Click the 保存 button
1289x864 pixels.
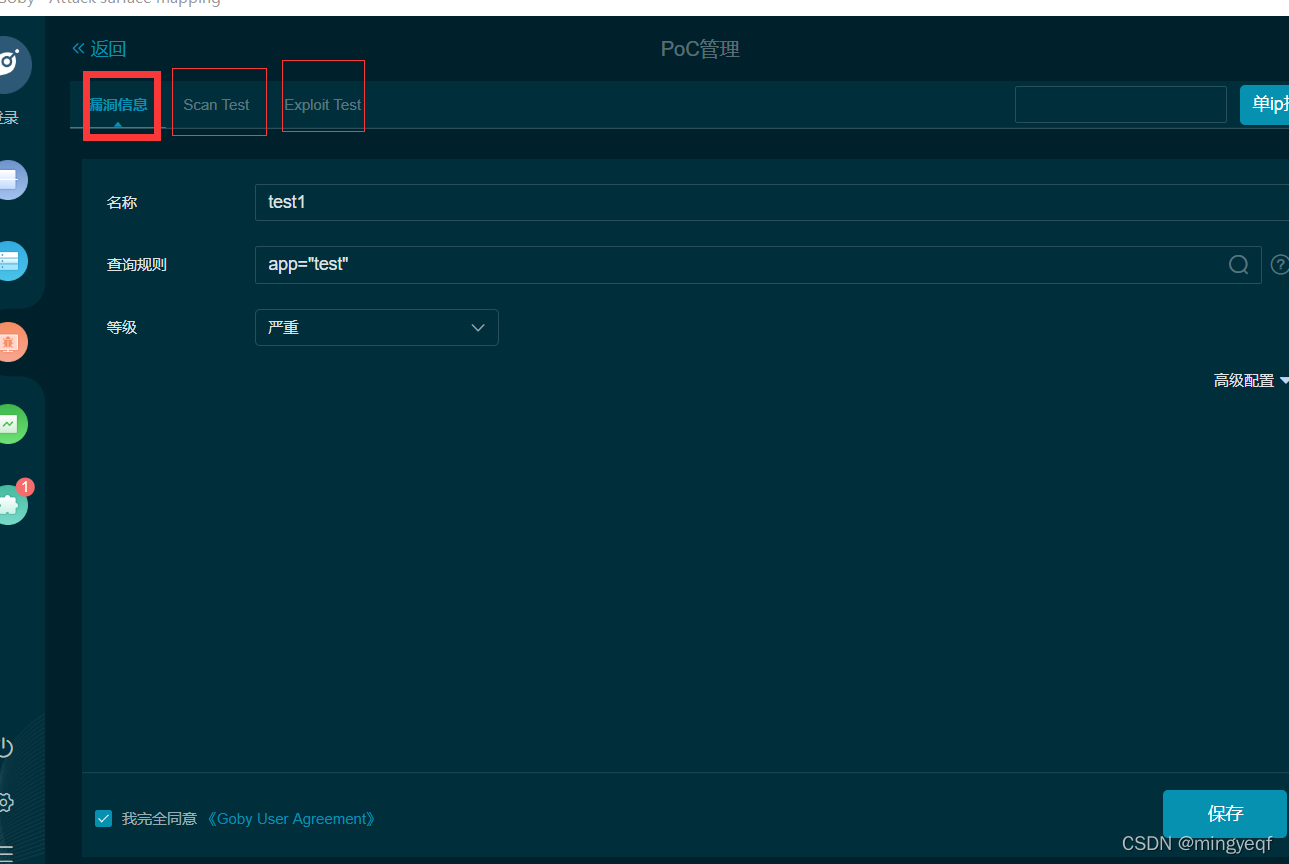pos(1225,814)
